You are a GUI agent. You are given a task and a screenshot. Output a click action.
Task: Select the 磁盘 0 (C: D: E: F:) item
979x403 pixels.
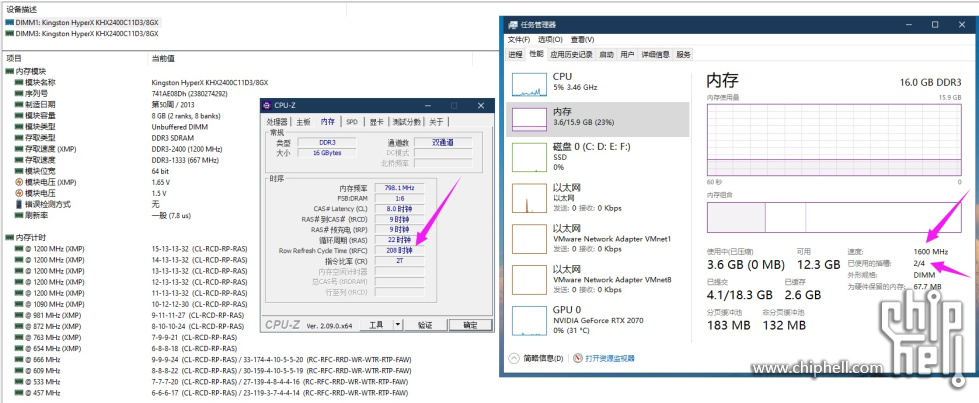pos(598,156)
